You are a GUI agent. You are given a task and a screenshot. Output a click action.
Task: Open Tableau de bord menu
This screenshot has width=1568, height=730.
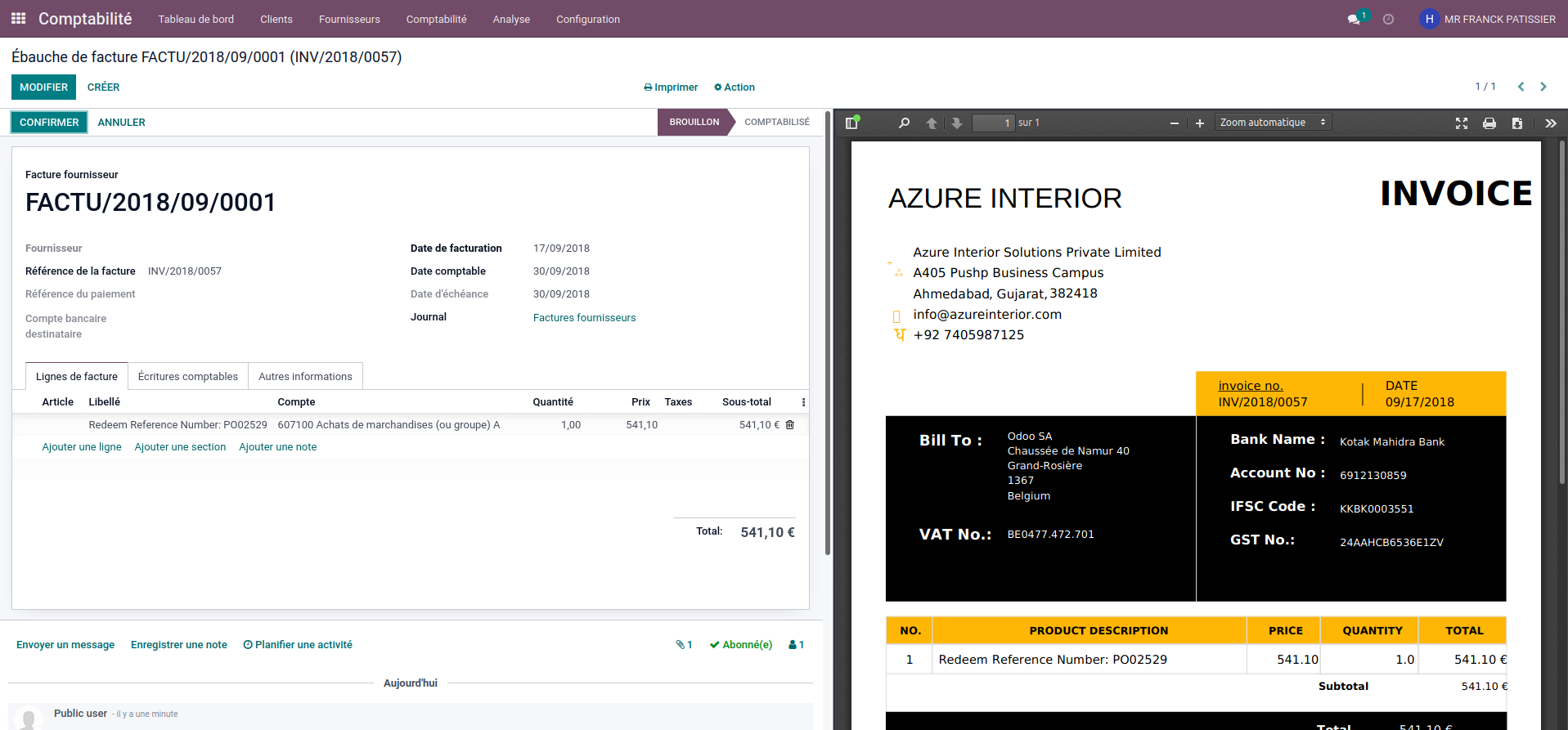[196, 19]
